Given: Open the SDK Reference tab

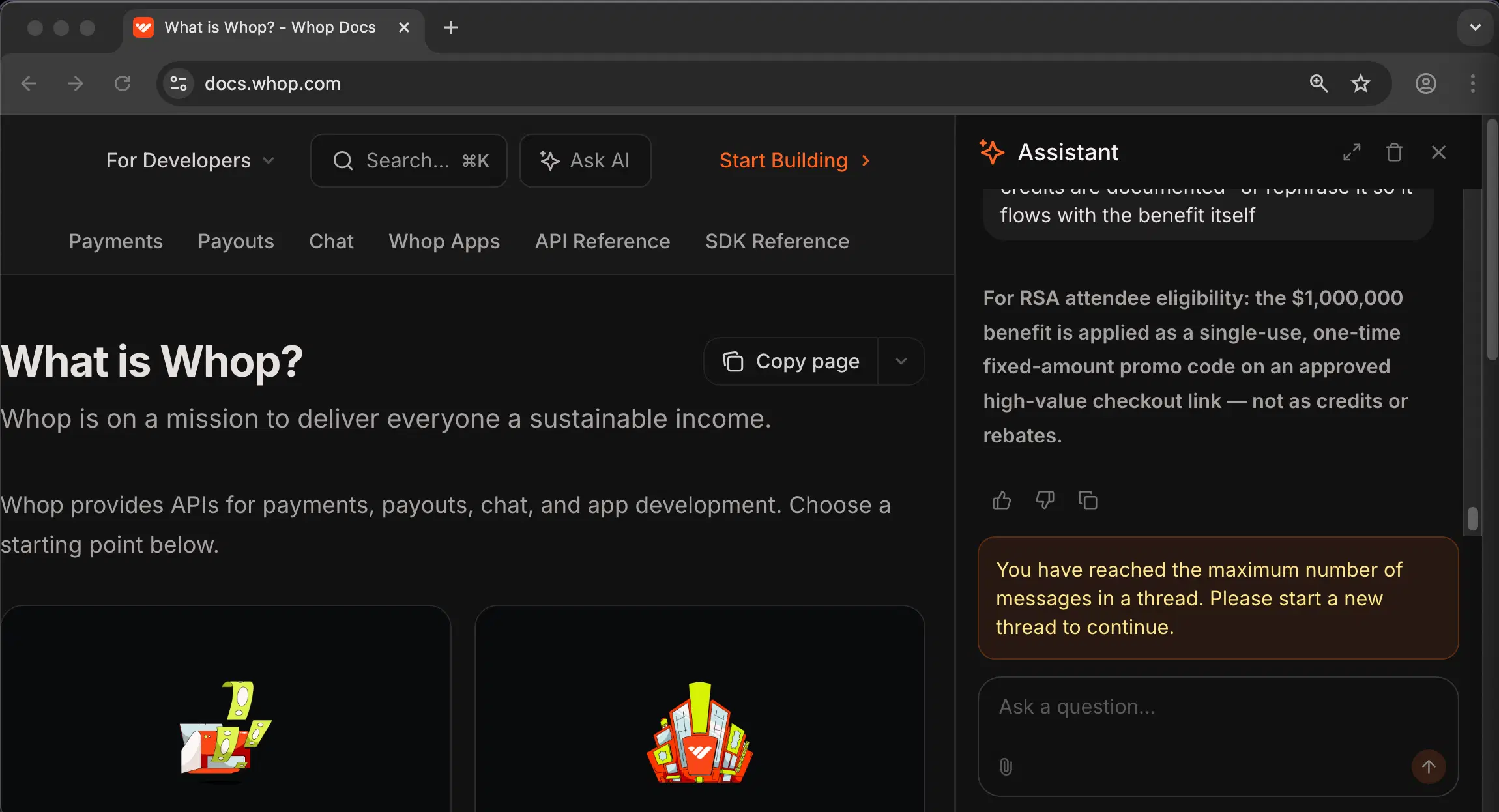Looking at the screenshot, I should click(777, 241).
